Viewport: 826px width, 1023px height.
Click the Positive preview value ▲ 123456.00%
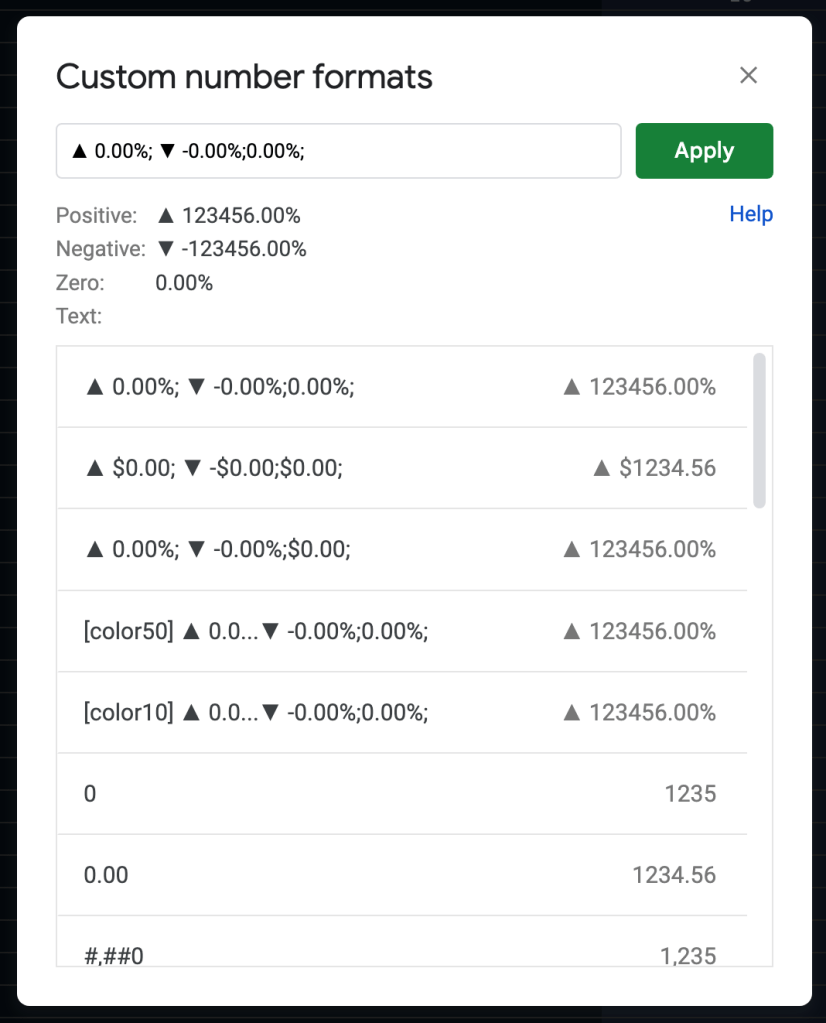point(229,216)
